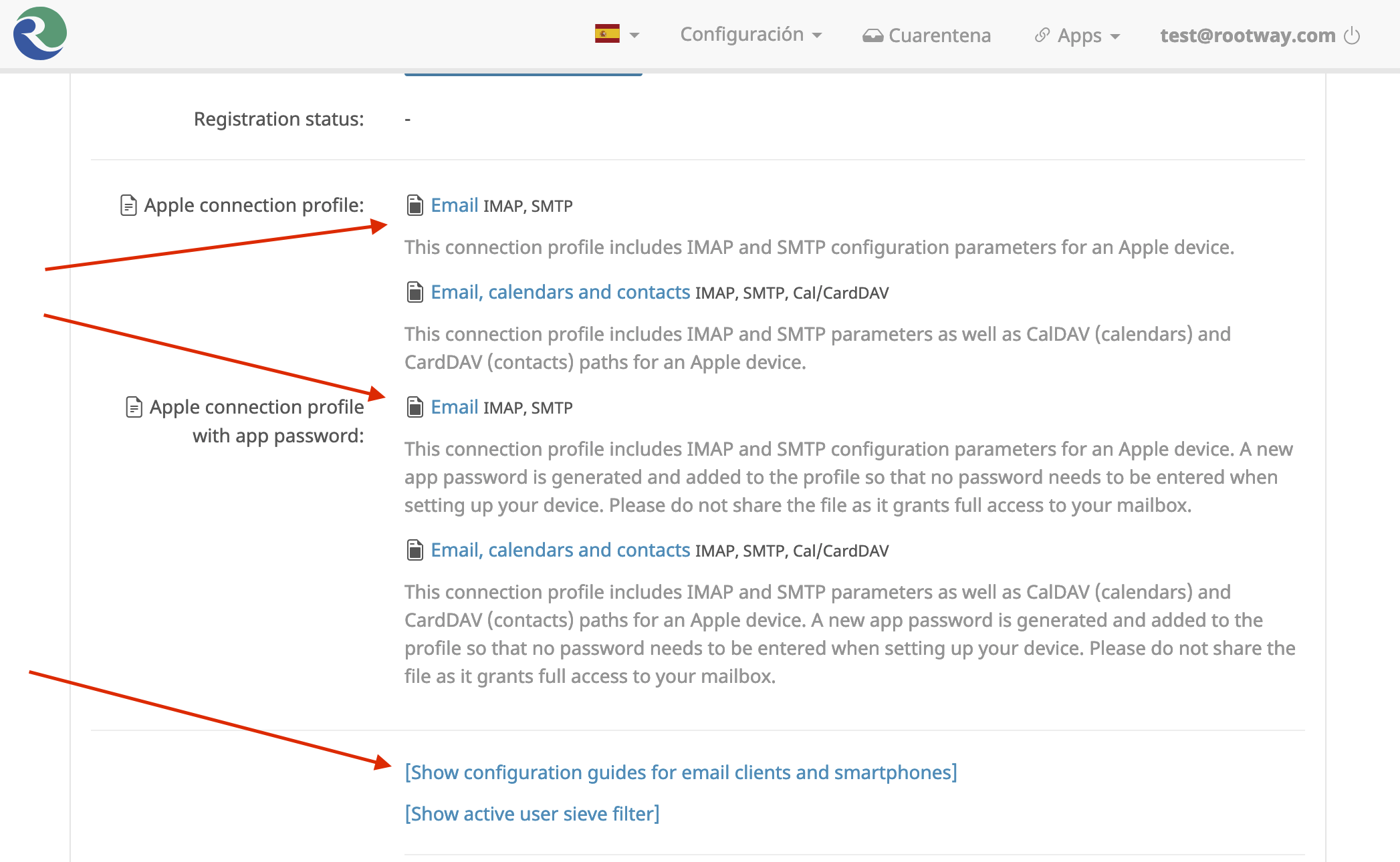Image resolution: width=1400 pixels, height=862 pixels.
Task: Click file icon beside app password calendars and contacts
Action: coord(415,550)
